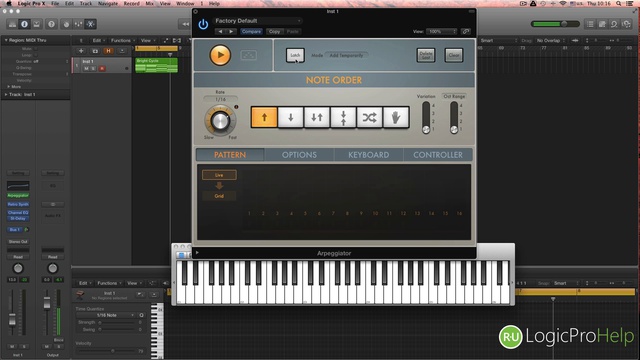The image size is (640, 360).
Task: Open the Mix menu in menu bar
Action: pos(150,3)
